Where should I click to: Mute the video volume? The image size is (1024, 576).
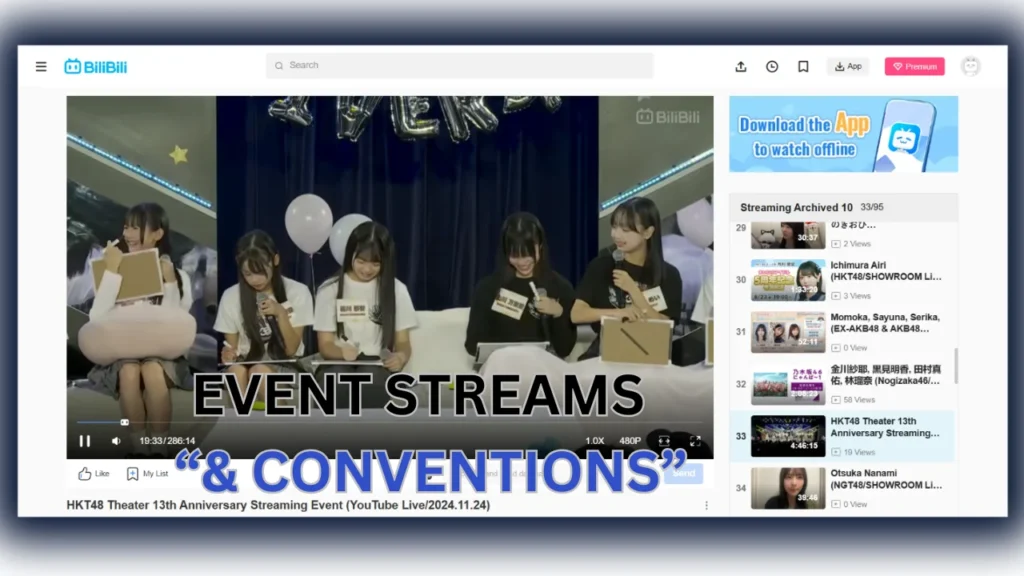click(x=116, y=441)
